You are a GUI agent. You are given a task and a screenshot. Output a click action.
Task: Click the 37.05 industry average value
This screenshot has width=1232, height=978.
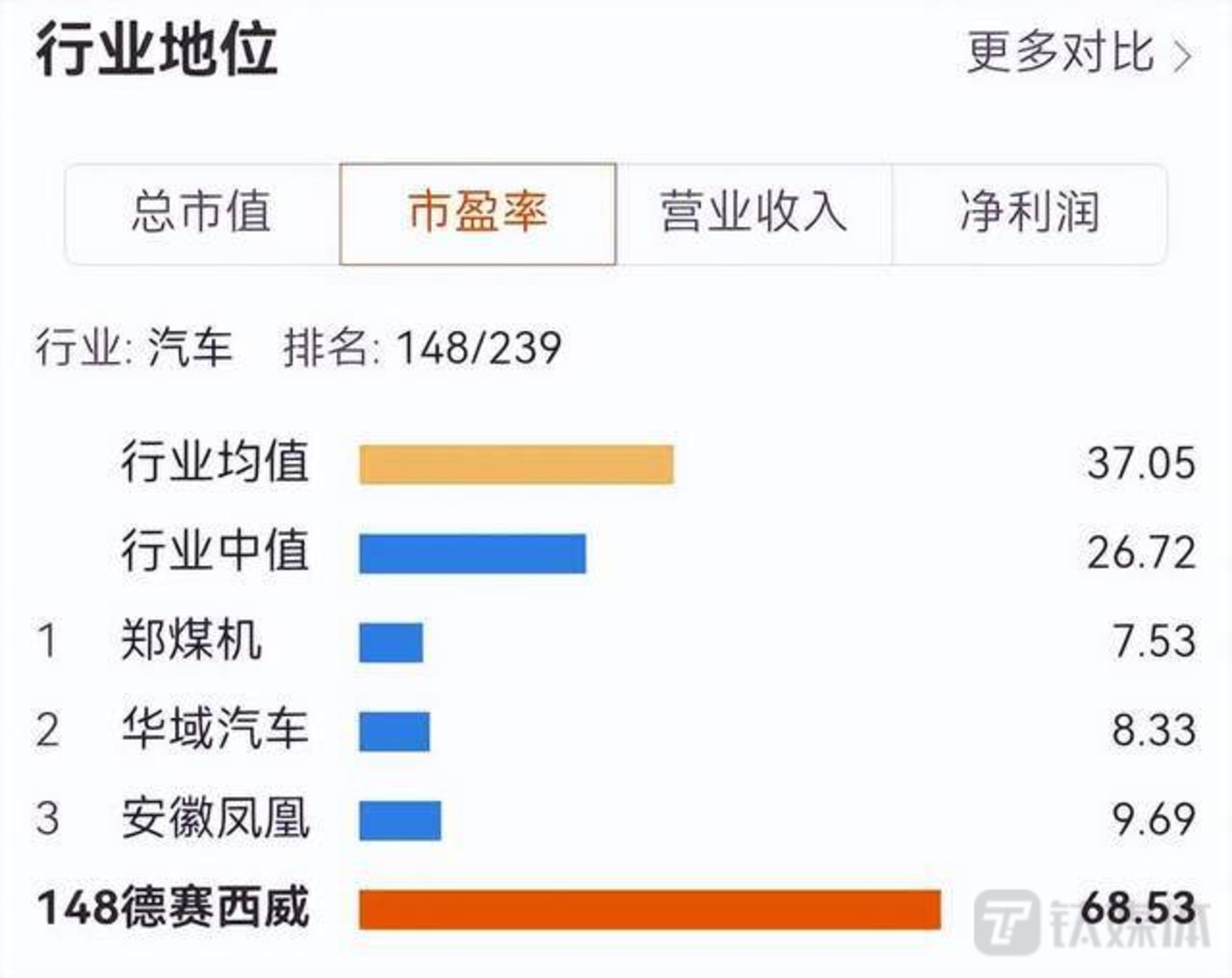(1140, 463)
